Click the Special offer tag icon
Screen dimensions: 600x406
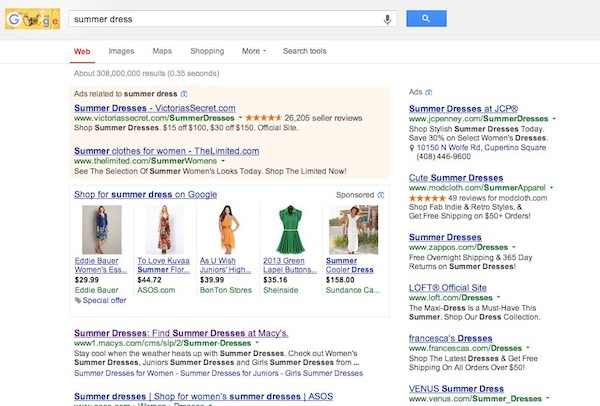(78, 300)
